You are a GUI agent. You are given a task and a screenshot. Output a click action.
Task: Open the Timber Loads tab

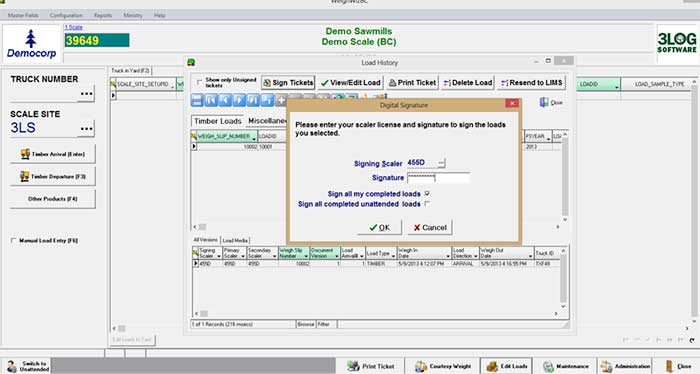click(x=217, y=121)
